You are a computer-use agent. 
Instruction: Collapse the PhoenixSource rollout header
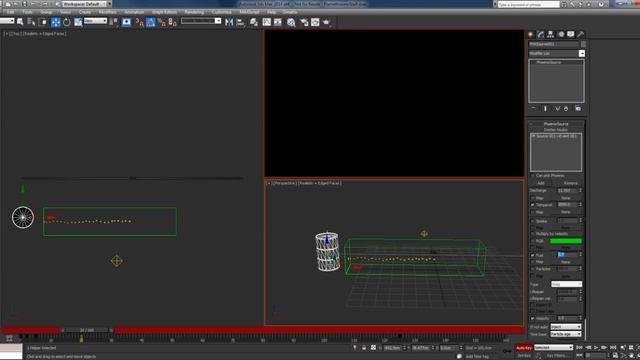pos(556,124)
